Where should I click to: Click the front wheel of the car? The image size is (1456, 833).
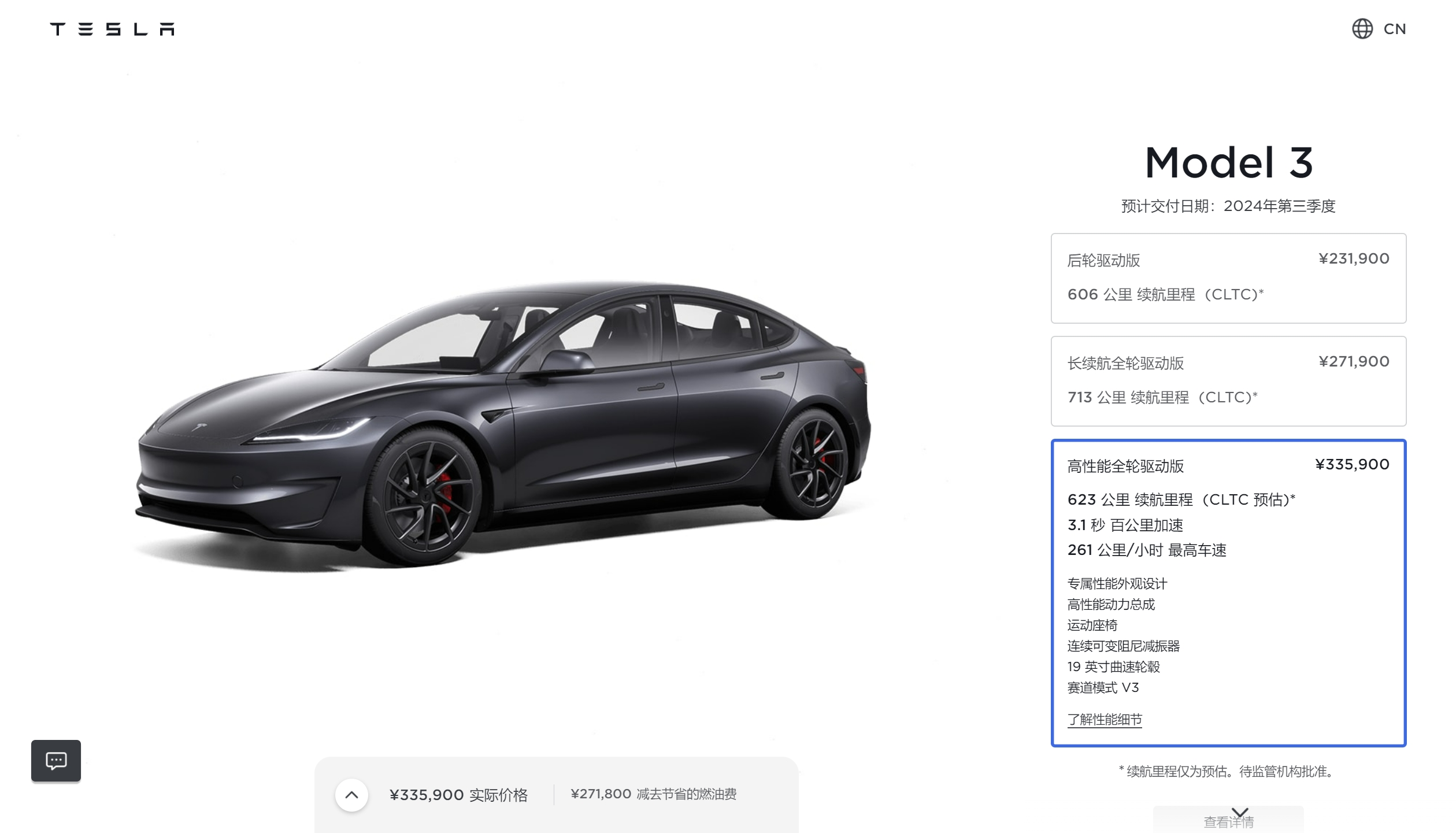click(x=425, y=497)
